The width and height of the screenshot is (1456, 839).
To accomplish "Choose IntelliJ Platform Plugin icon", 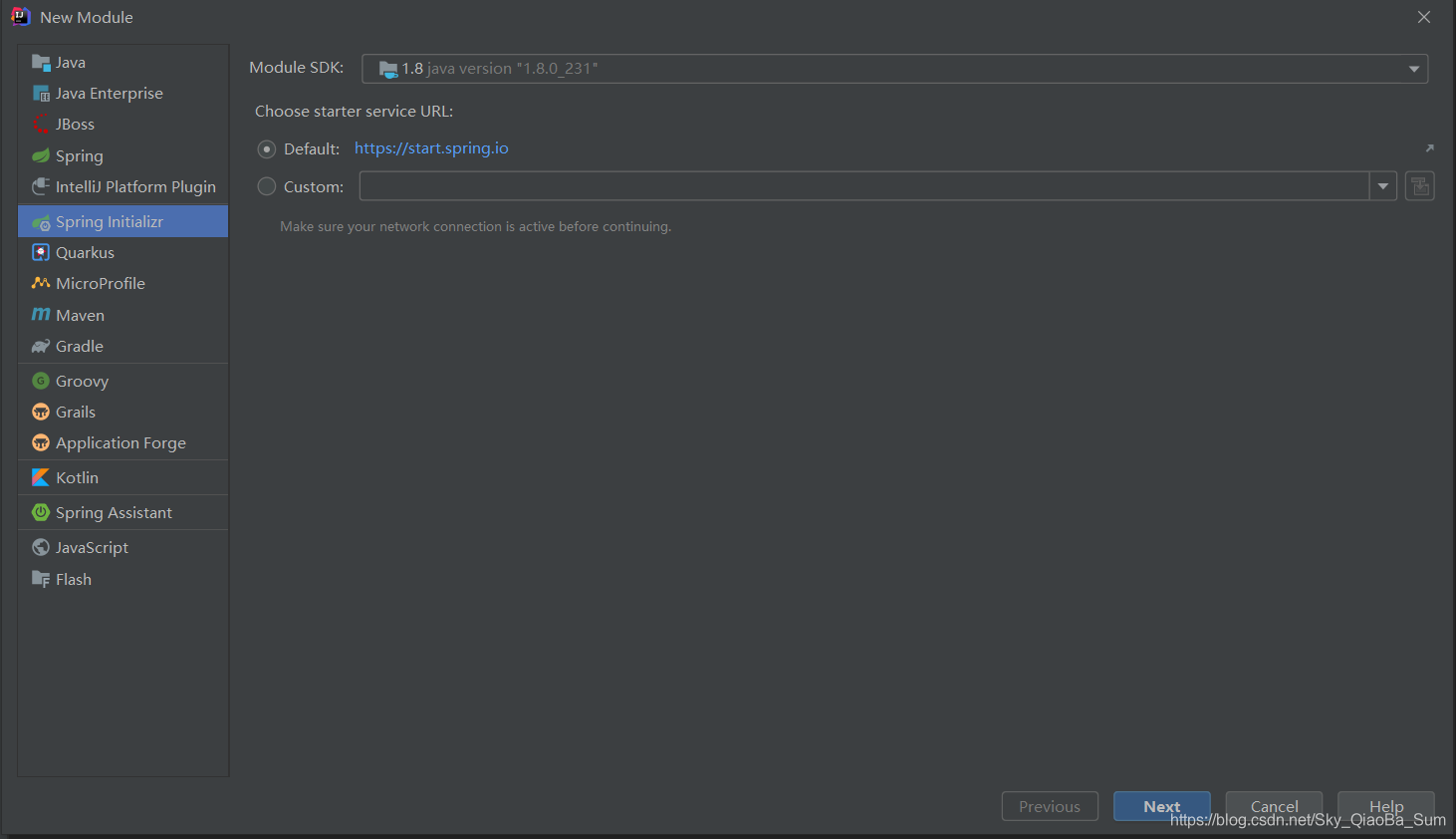I will [41, 187].
